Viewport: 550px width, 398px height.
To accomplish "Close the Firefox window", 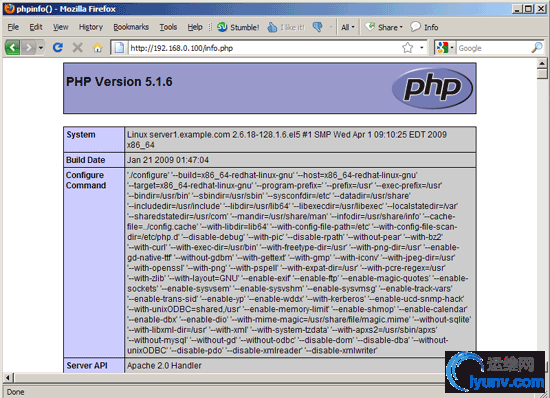I will point(541,9).
